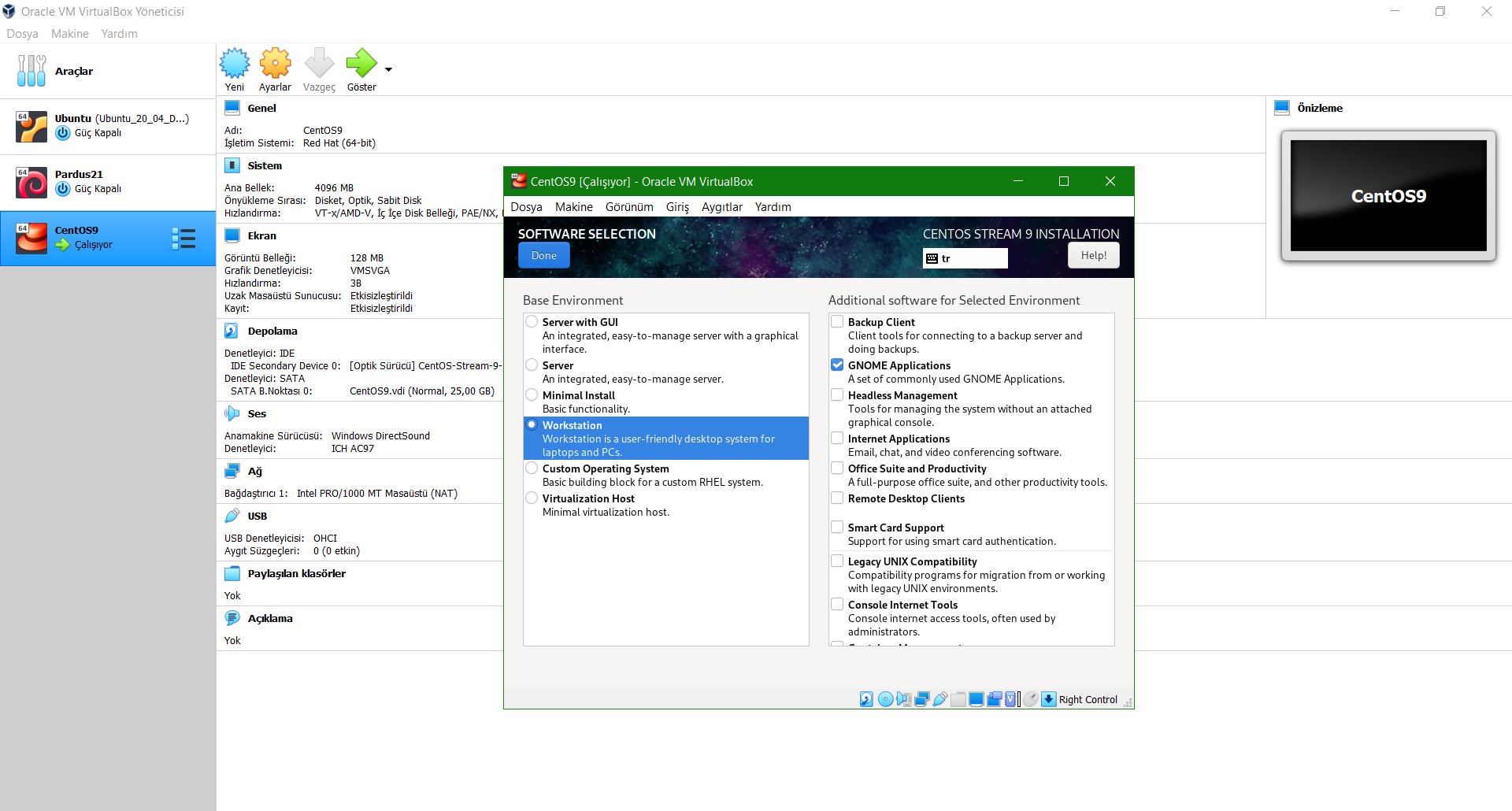This screenshot has width=1512, height=811.
Task: Click the Help! button in the installer
Action: click(x=1093, y=255)
